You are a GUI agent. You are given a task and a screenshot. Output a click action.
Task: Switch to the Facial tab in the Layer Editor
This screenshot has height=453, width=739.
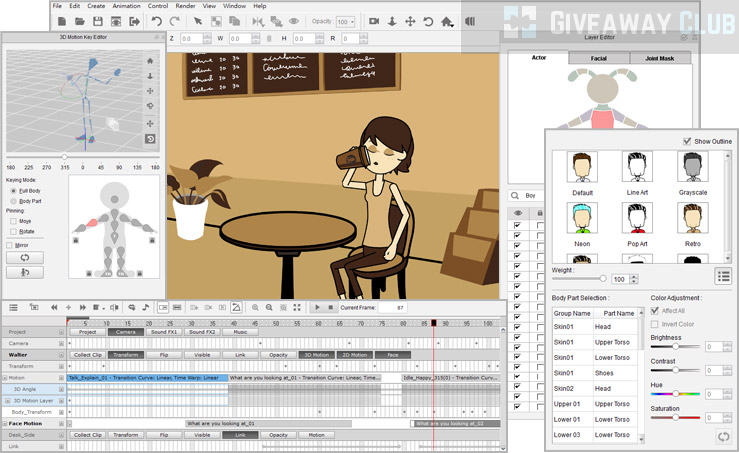(x=599, y=58)
